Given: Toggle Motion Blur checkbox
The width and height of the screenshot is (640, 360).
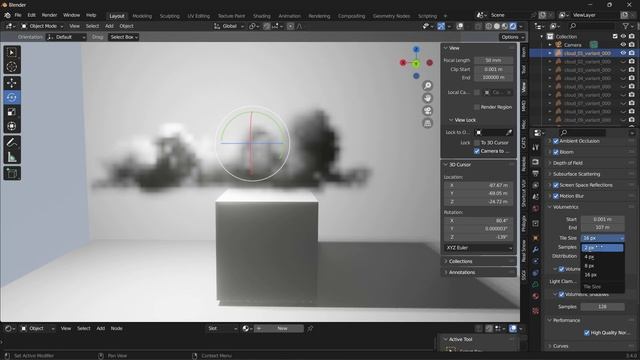Looking at the screenshot, I should [556, 196].
